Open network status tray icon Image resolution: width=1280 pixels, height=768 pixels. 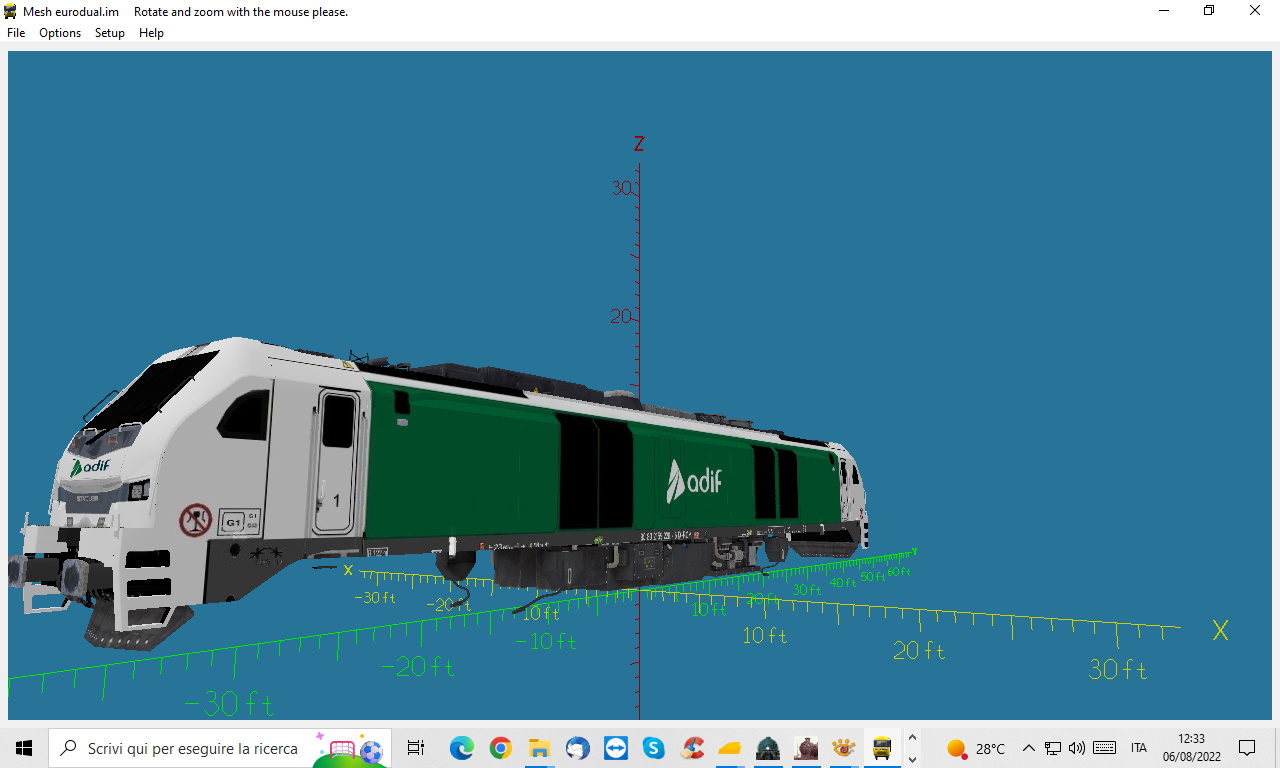[1053, 748]
